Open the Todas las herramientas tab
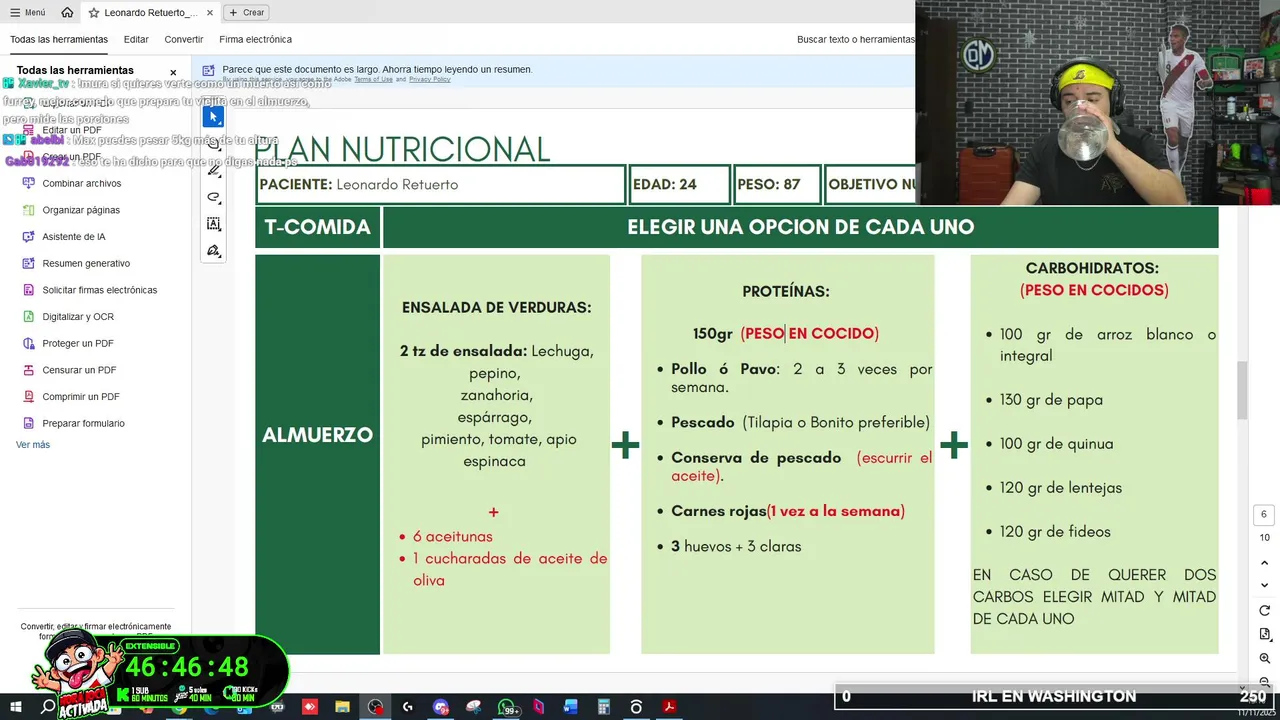Image resolution: width=1280 pixels, height=720 pixels. tap(59, 39)
